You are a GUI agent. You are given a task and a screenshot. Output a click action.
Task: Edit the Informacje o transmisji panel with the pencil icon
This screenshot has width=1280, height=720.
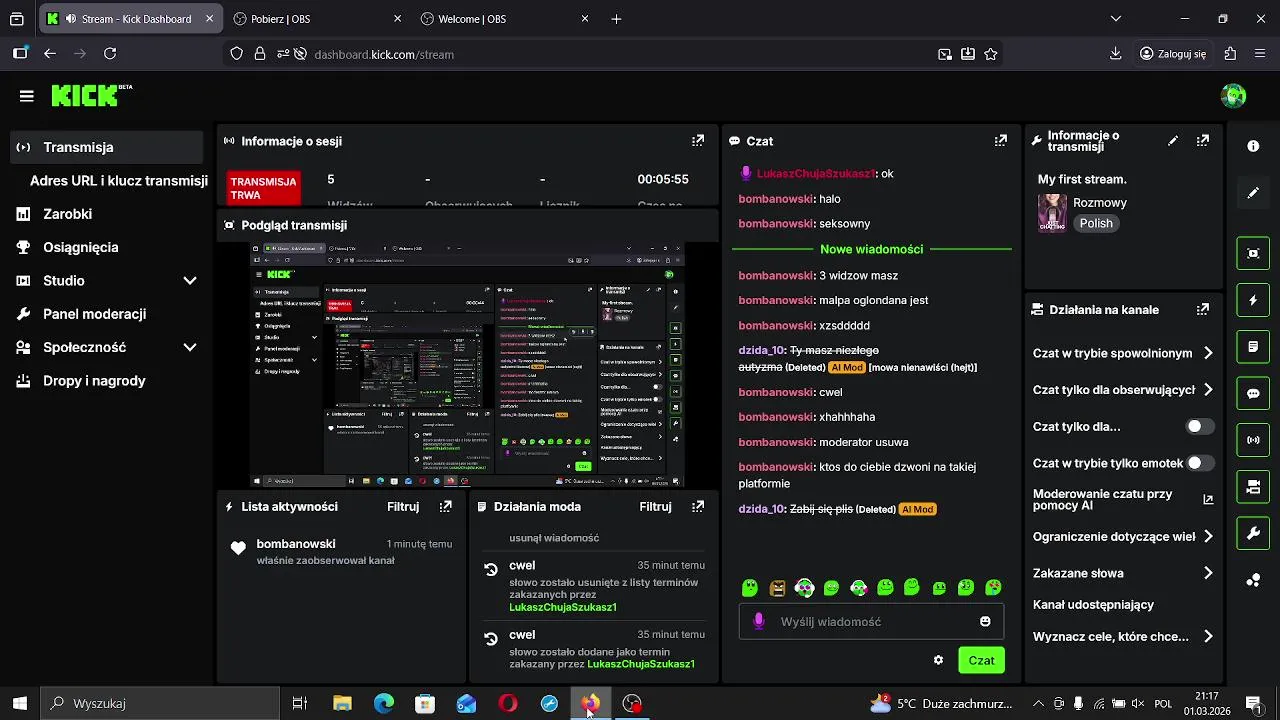click(x=1173, y=141)
